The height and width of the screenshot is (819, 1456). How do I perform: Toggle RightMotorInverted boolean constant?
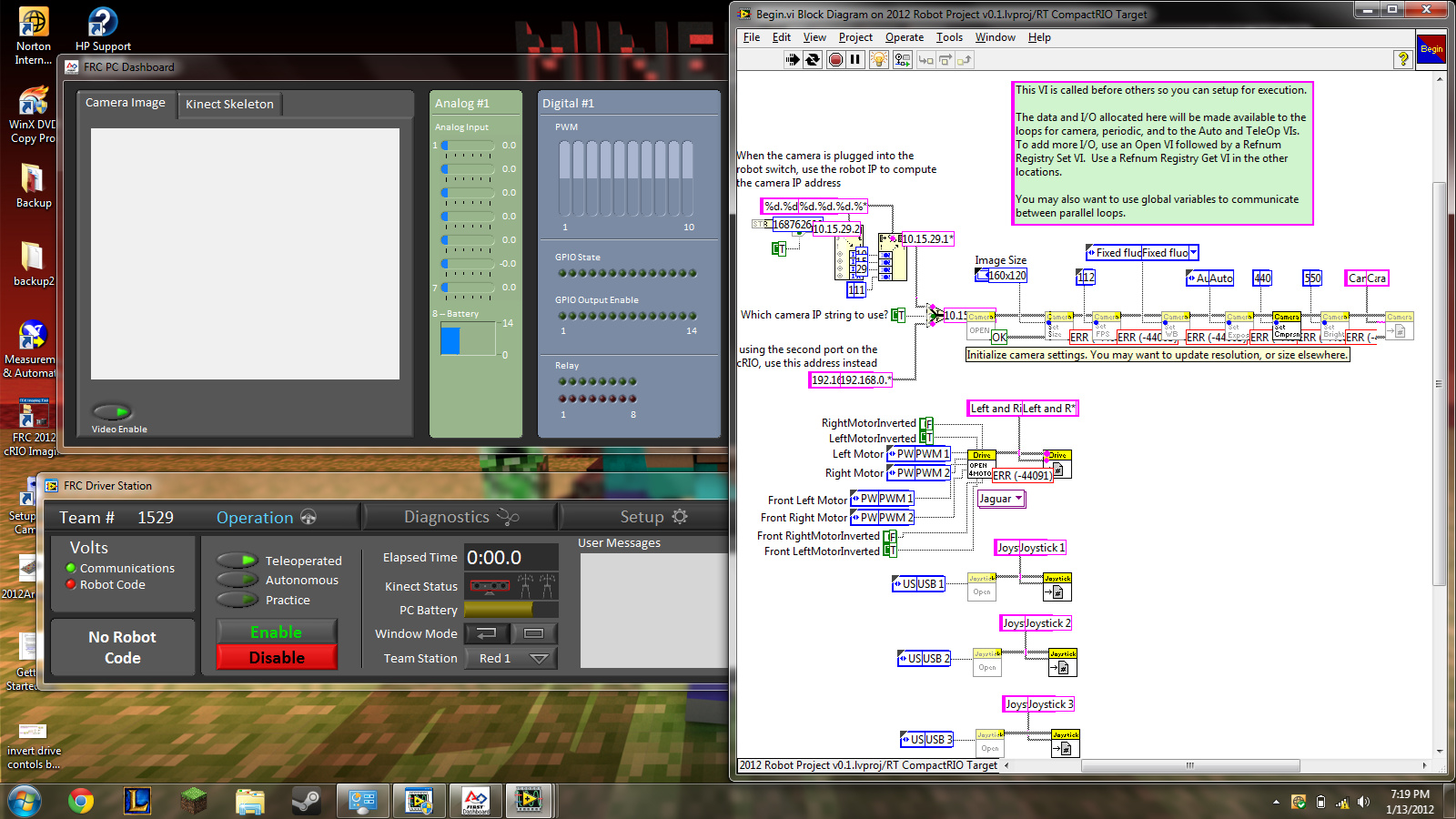925,423
